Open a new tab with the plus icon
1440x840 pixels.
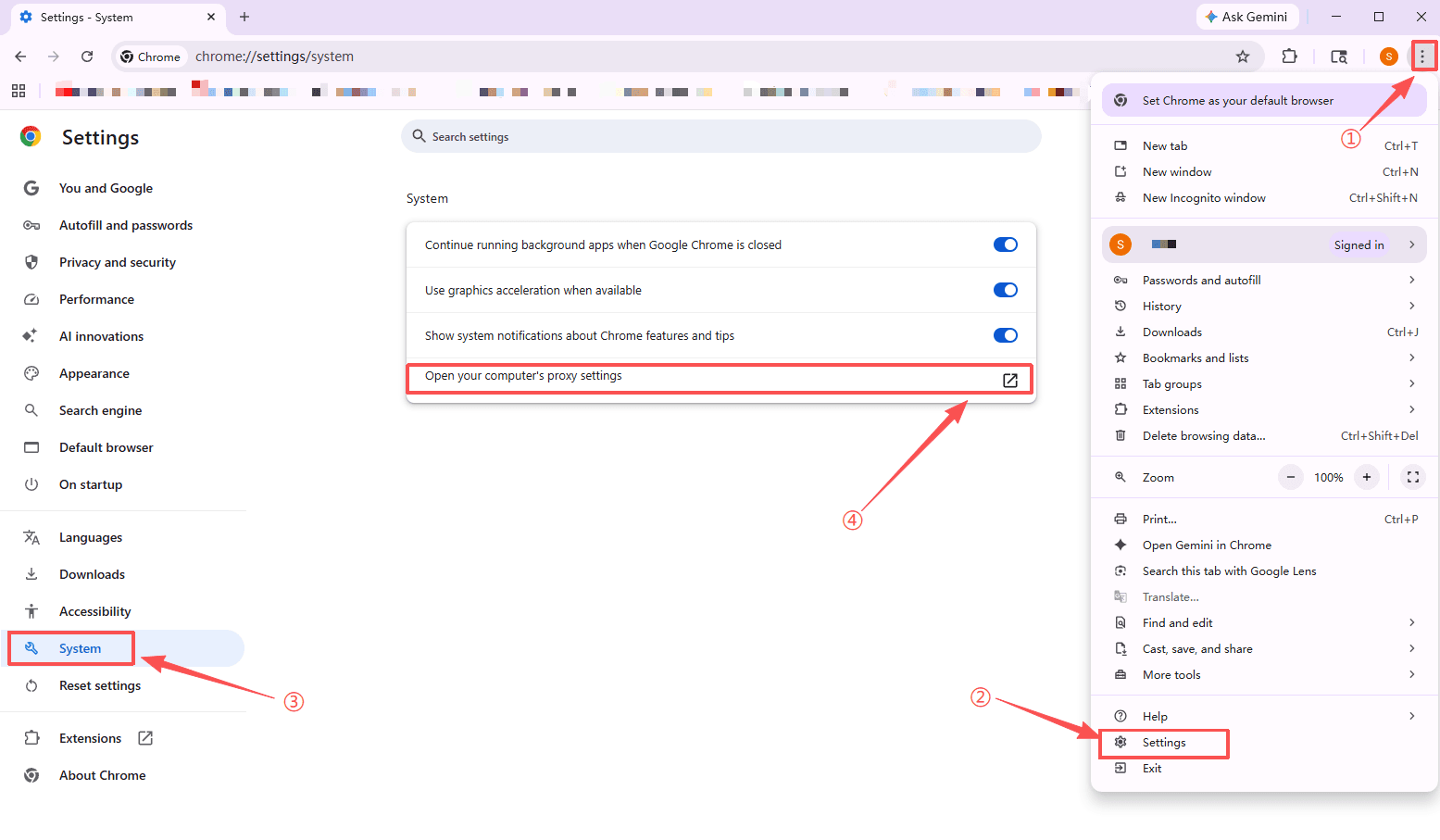coord(244,17)
